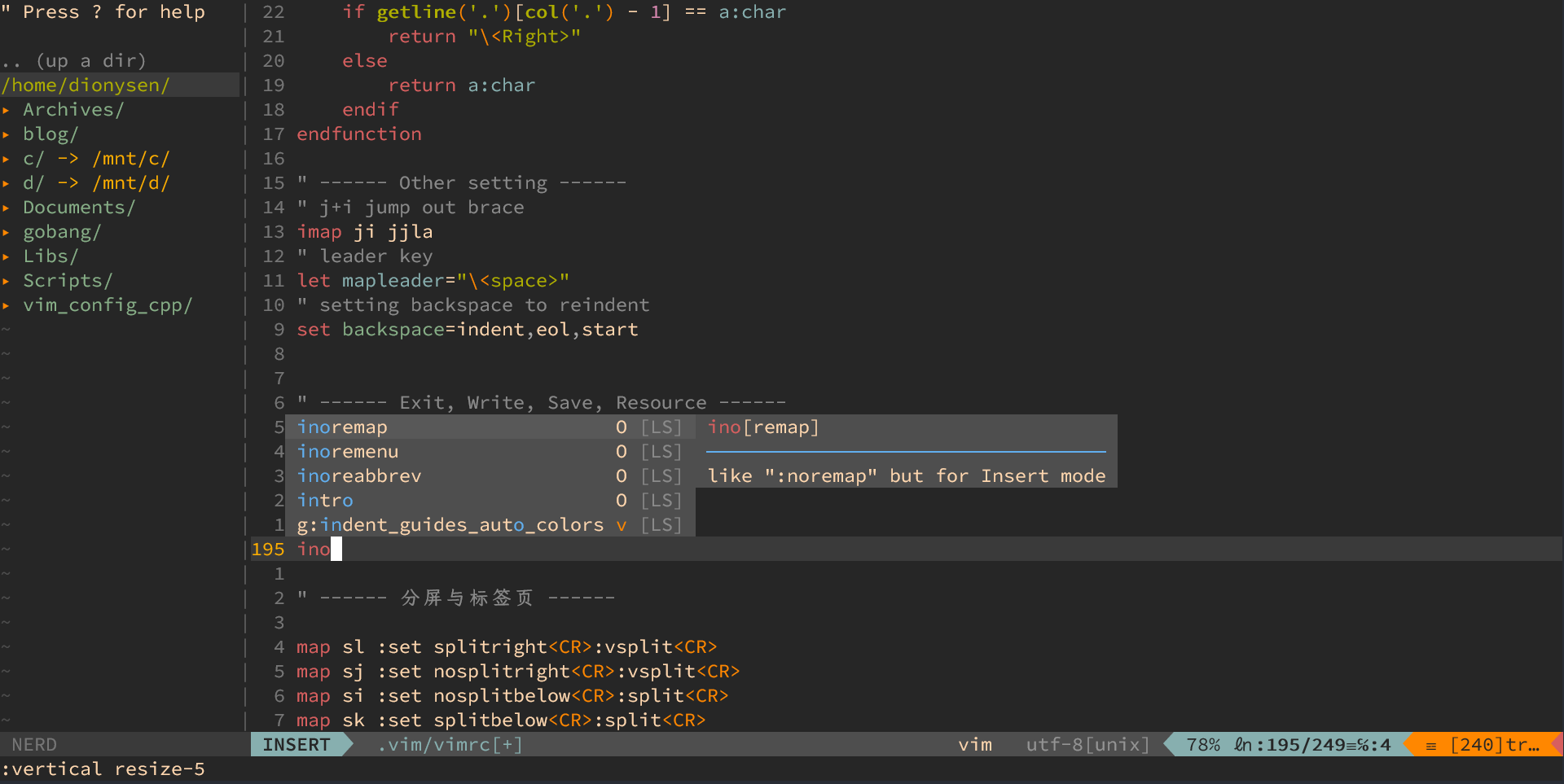Click the 'map sl' splitright mapping line
1564x784 pixels.
pyautogui.click(x=507, y=647)
